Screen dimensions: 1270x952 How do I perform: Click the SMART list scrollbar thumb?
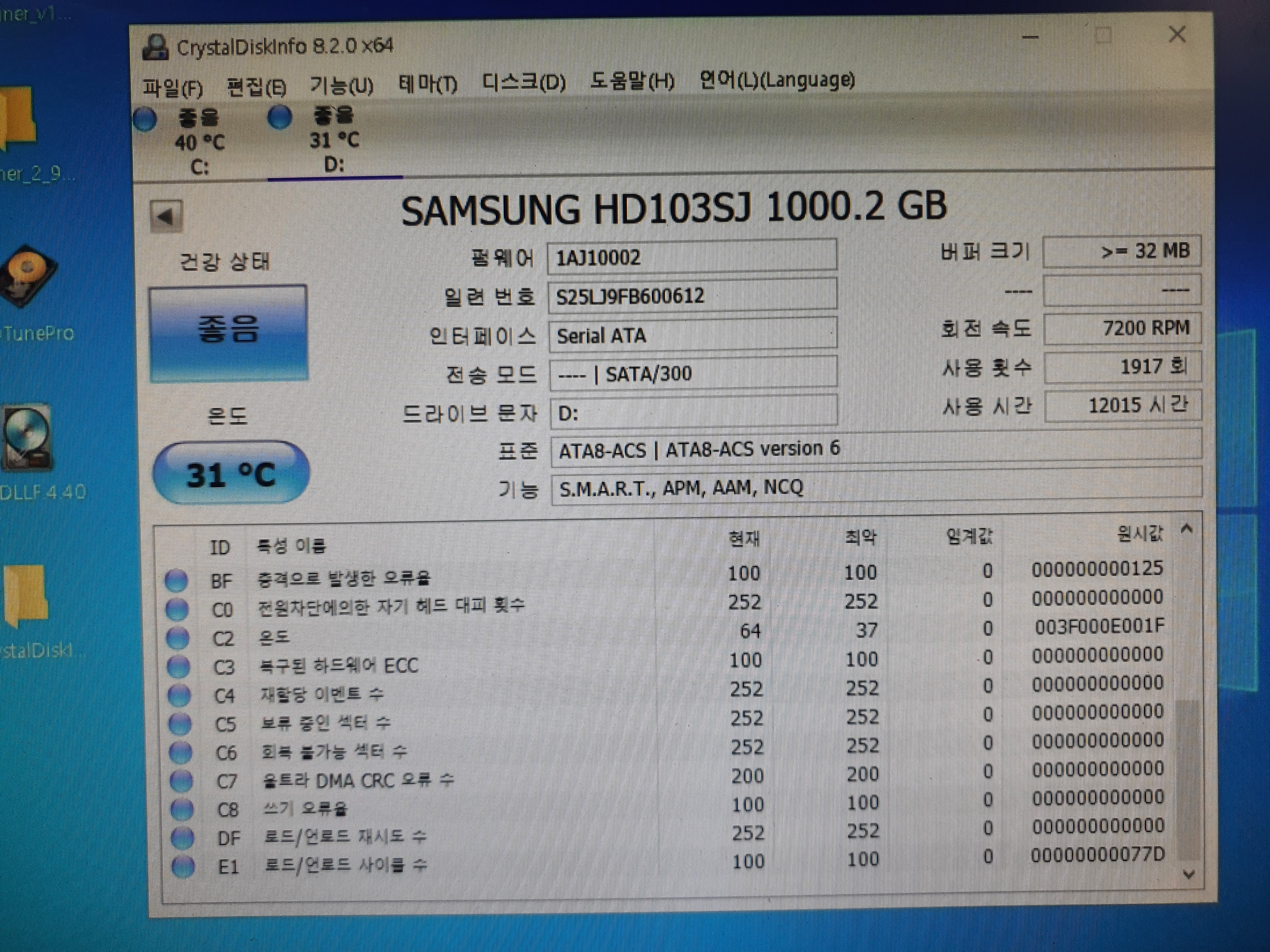click(x=1188, y=780)
